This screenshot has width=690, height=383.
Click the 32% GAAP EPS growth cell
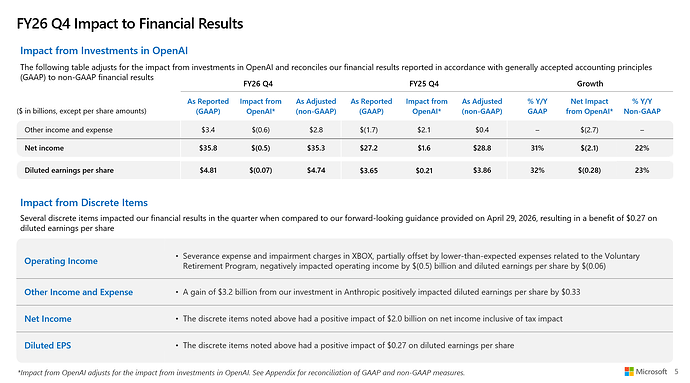coord(537,170)
